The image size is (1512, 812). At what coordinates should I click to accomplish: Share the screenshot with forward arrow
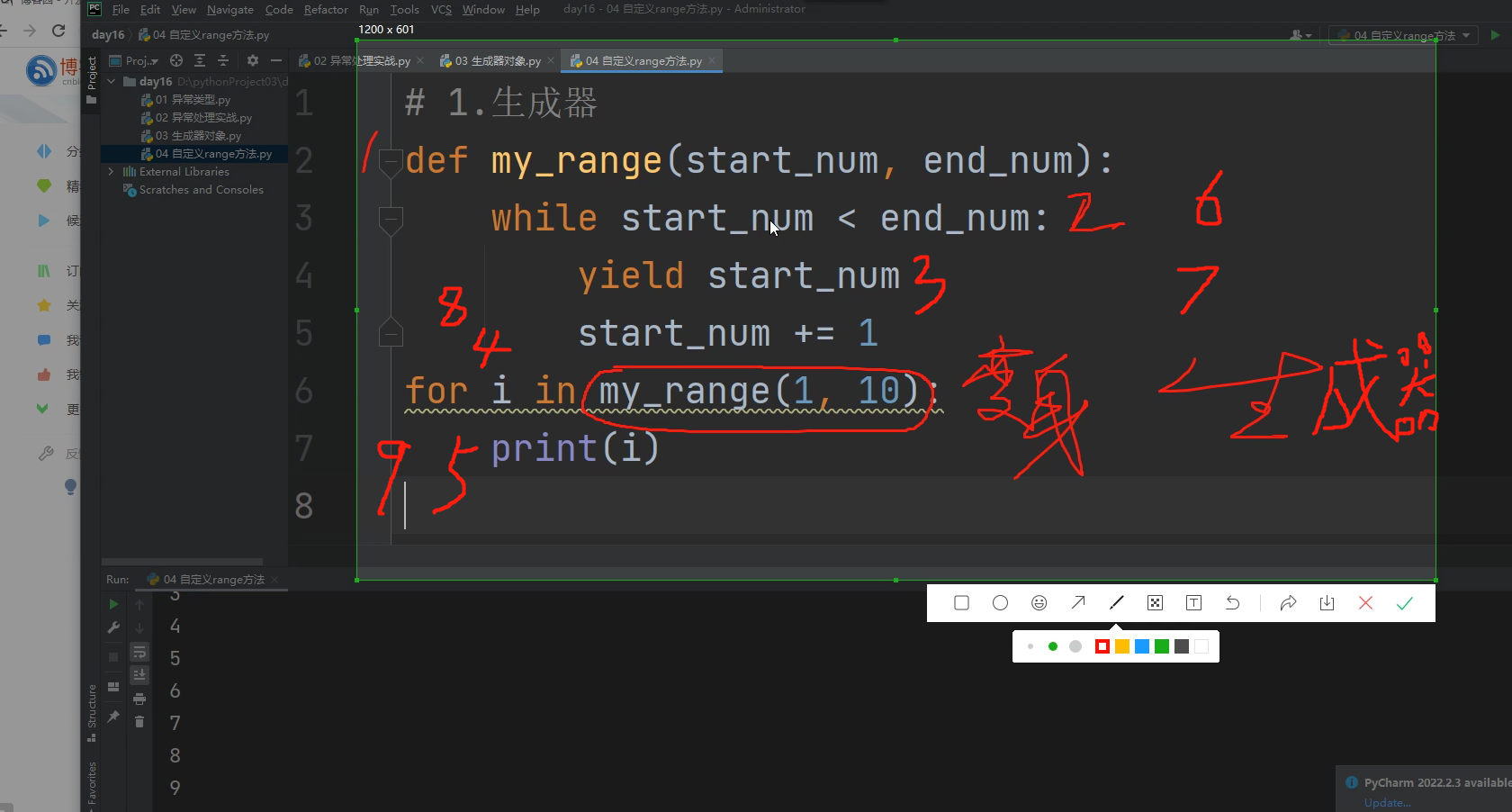point(1288,603)
